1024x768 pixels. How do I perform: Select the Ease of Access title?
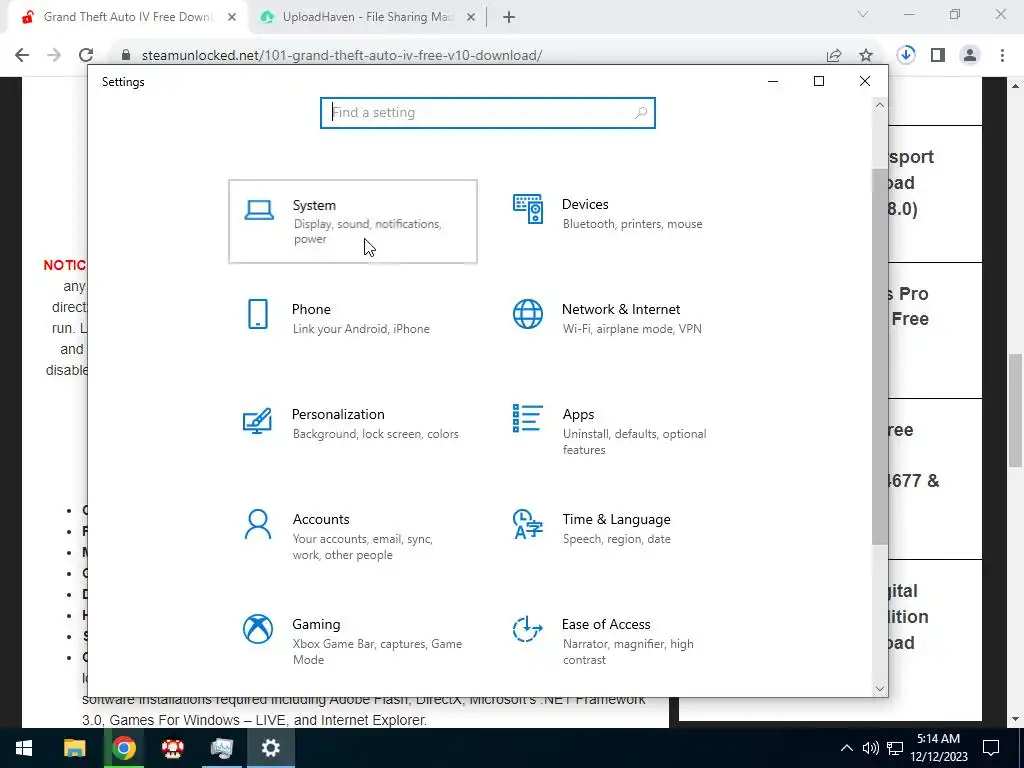(x=606, y=624)
